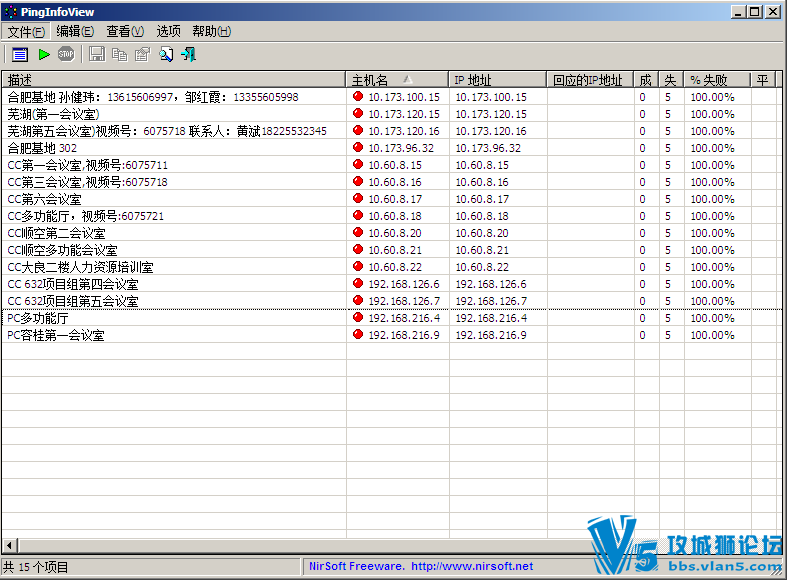Screen dimensions: 787x580
Task: Click the red status dot for 10.173.100.15
Action: pos(358,96)
